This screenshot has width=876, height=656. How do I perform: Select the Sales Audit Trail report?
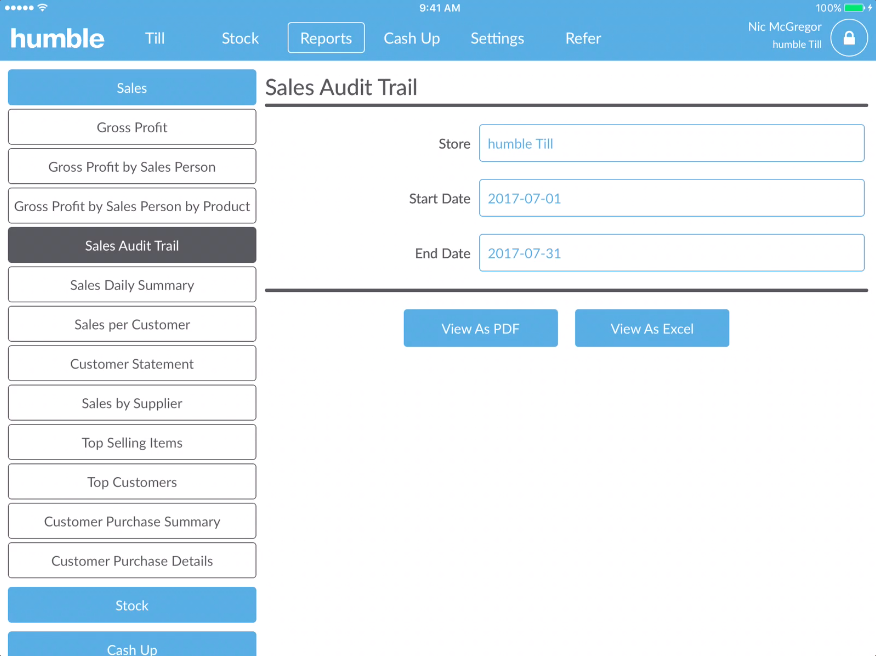point(132,245)
